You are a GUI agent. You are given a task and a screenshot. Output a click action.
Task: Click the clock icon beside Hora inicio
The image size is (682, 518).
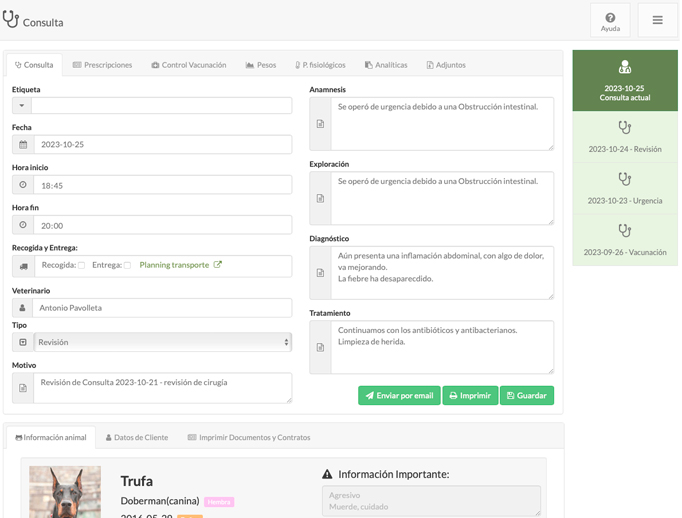pos(23,185)
